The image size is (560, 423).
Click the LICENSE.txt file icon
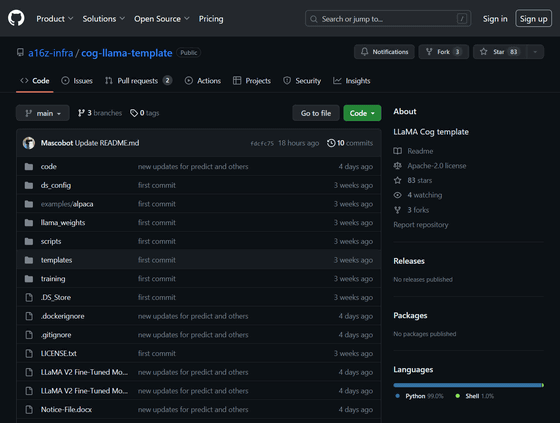pos(29,353)
